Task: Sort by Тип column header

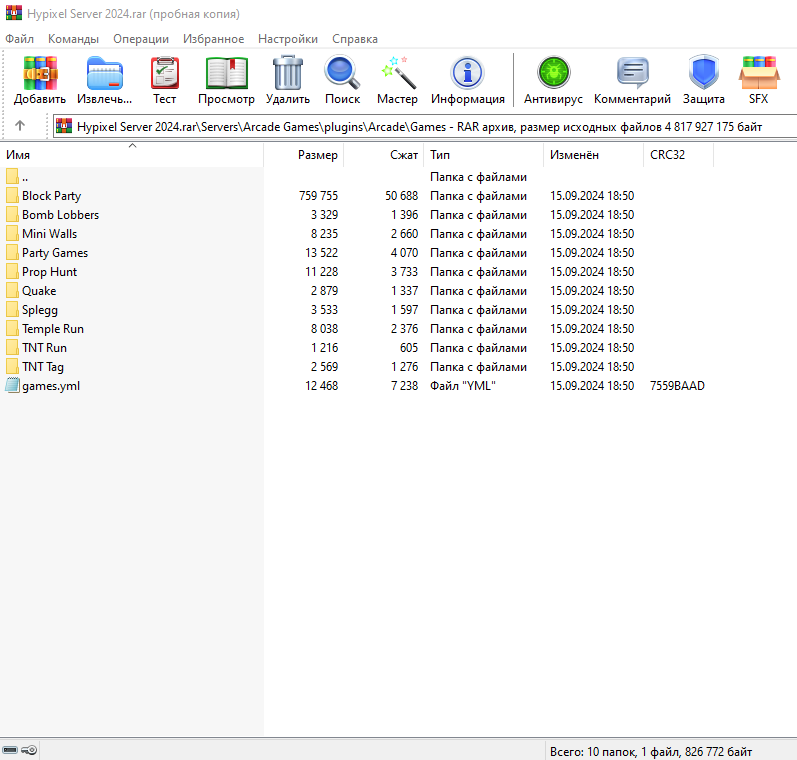Action: [x=484, y=155]
